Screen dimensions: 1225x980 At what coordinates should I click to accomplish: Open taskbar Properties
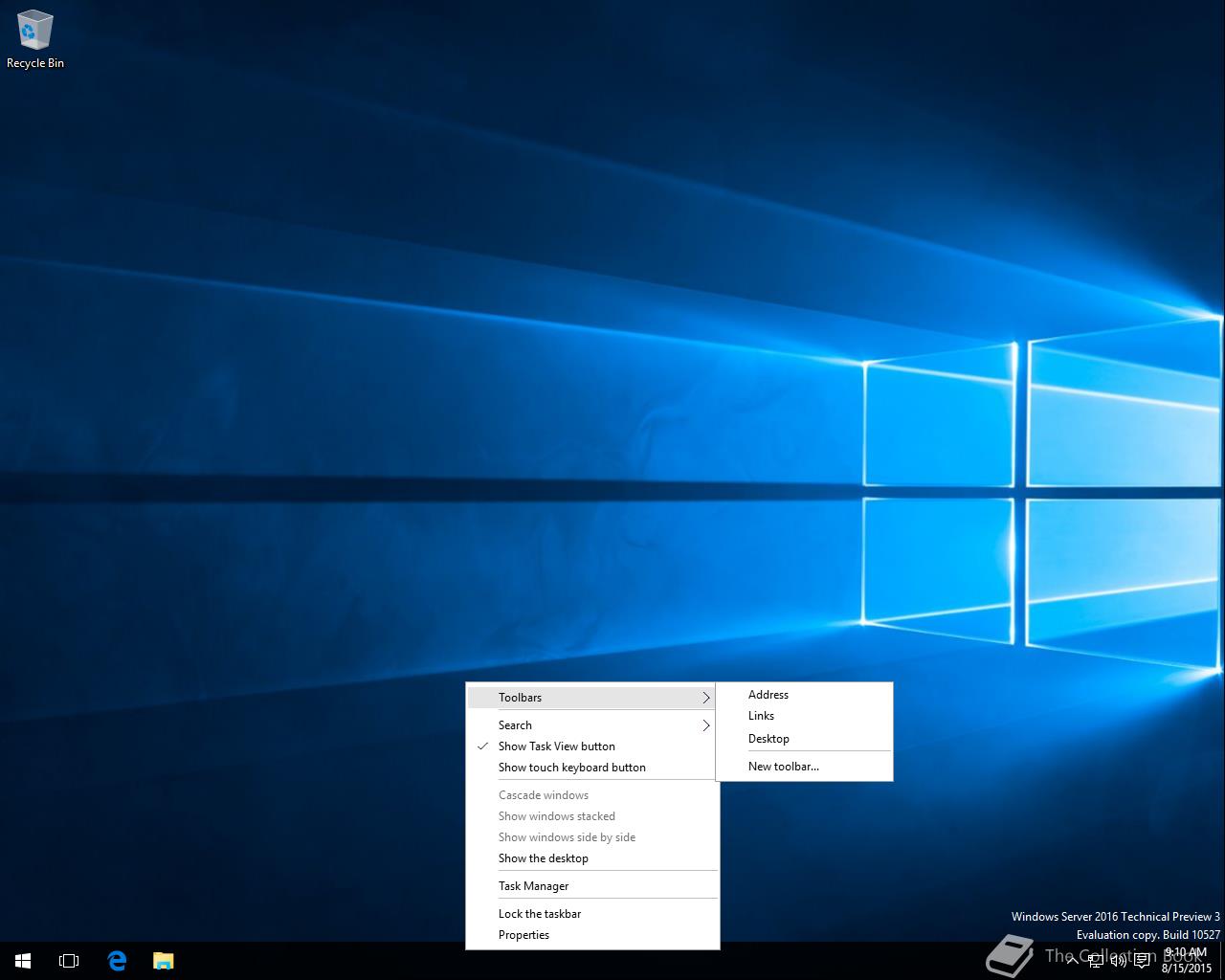[x=592, y=935]
